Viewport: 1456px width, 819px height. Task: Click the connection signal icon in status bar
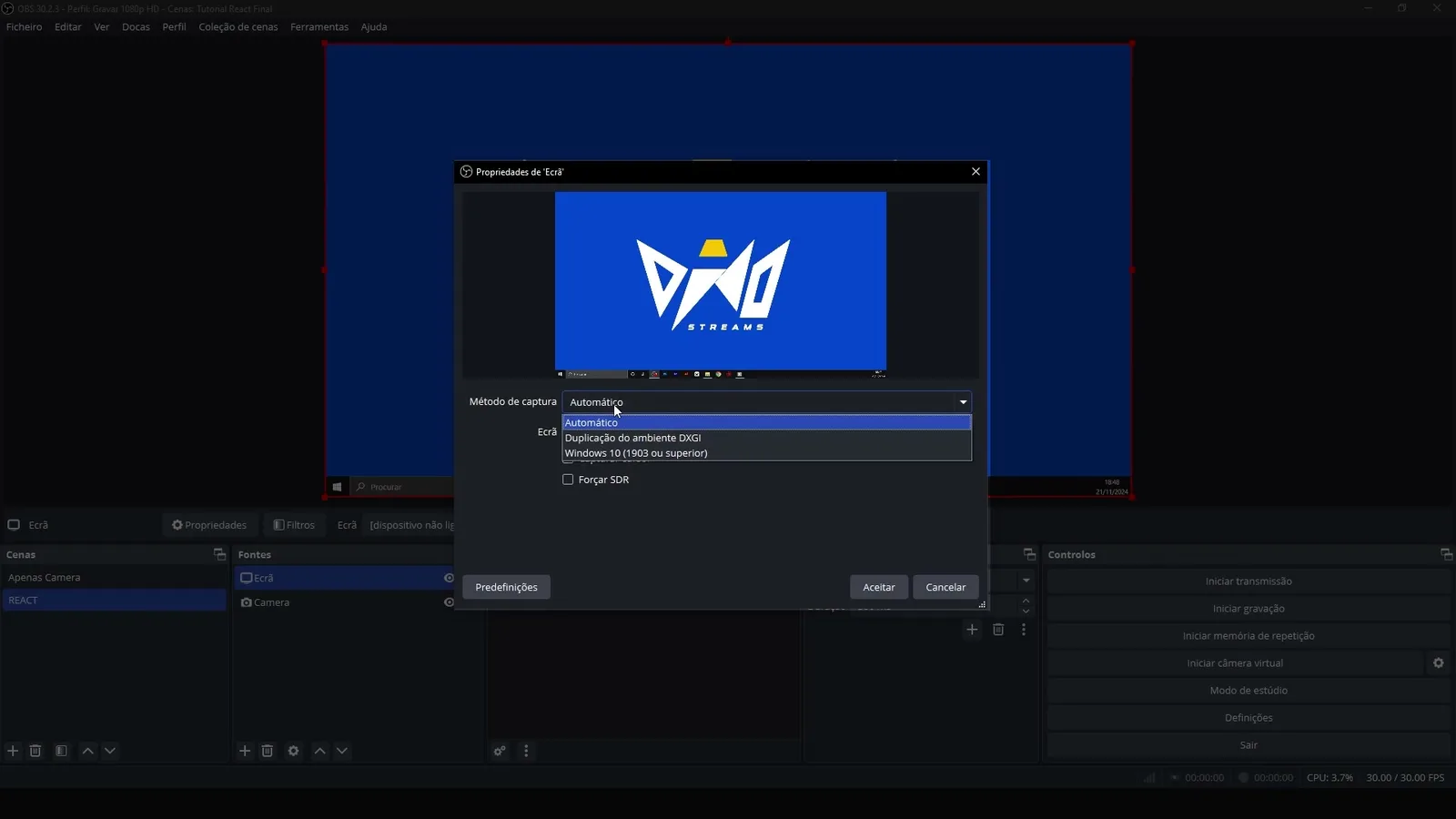tap(1150, 777)
